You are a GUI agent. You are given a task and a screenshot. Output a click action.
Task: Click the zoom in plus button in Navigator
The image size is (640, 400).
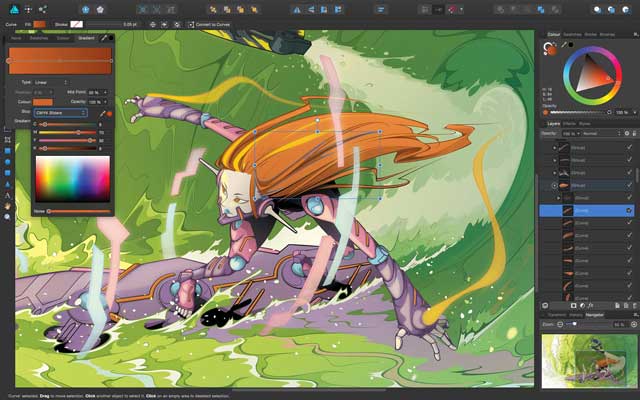tap(633, 324)
